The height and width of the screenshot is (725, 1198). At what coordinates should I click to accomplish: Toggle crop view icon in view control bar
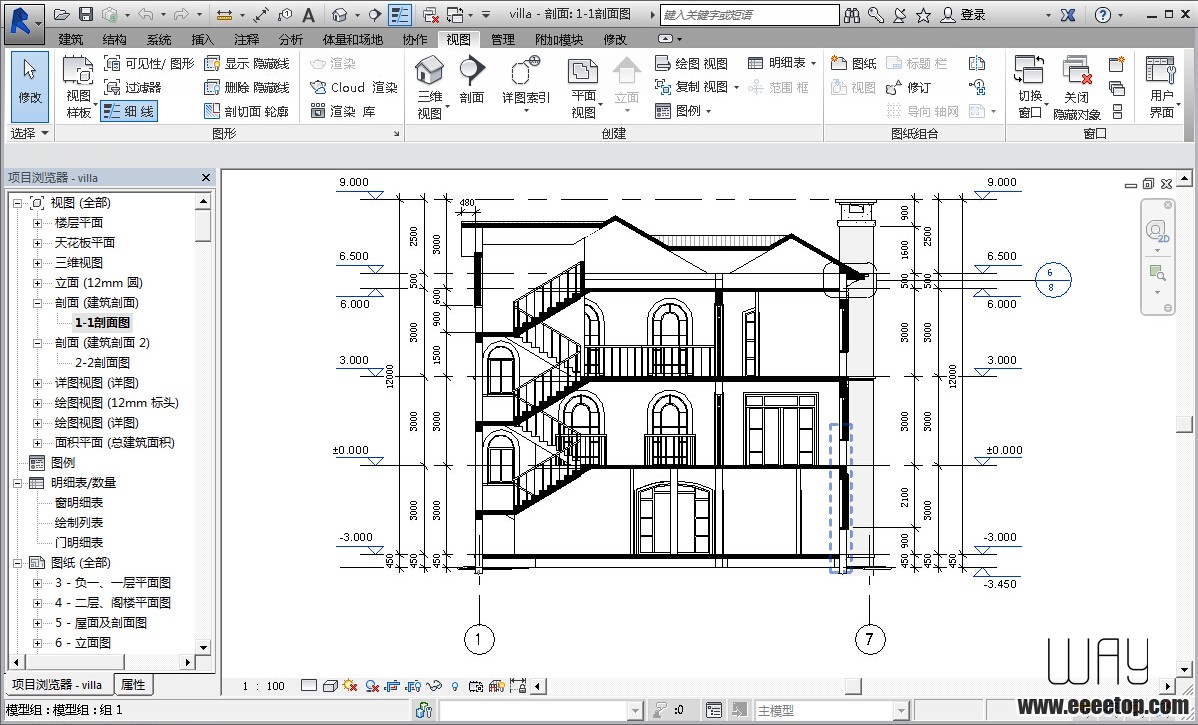(x=393, y=686)
